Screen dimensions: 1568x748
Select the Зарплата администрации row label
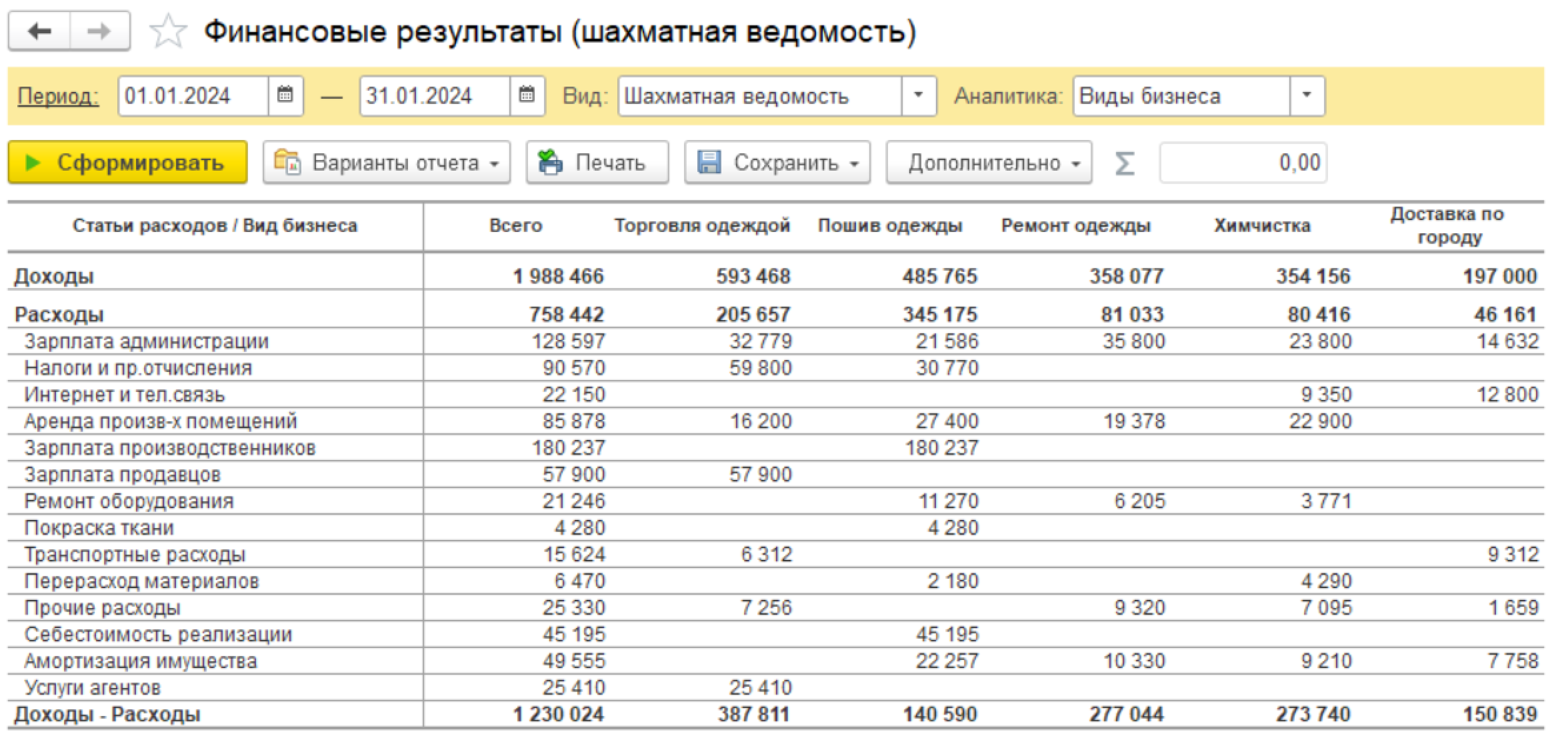(x=146, y=341)
